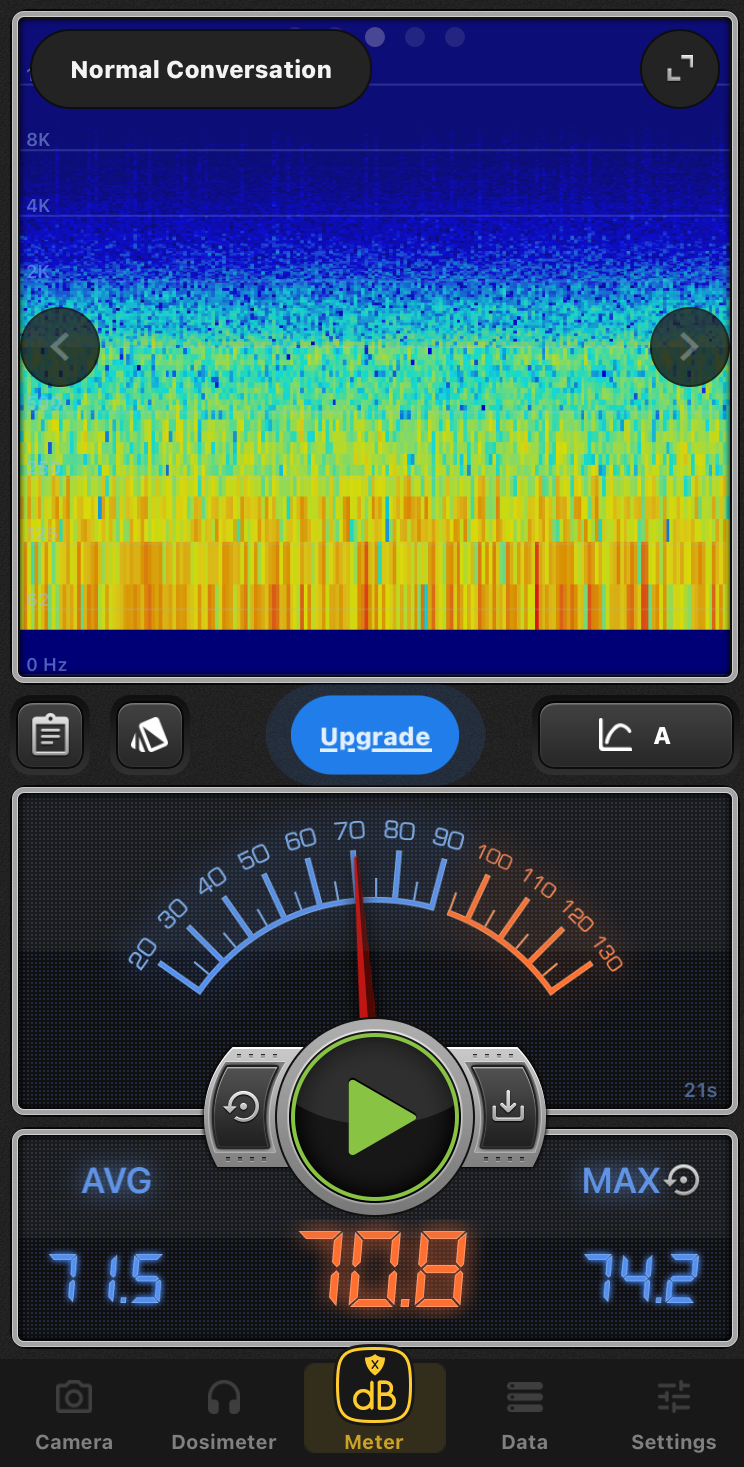Image resolution: width=744 pixels, height=1467 pixels.
Task: Tap the eraser/theme icon button
Action: 150,736
